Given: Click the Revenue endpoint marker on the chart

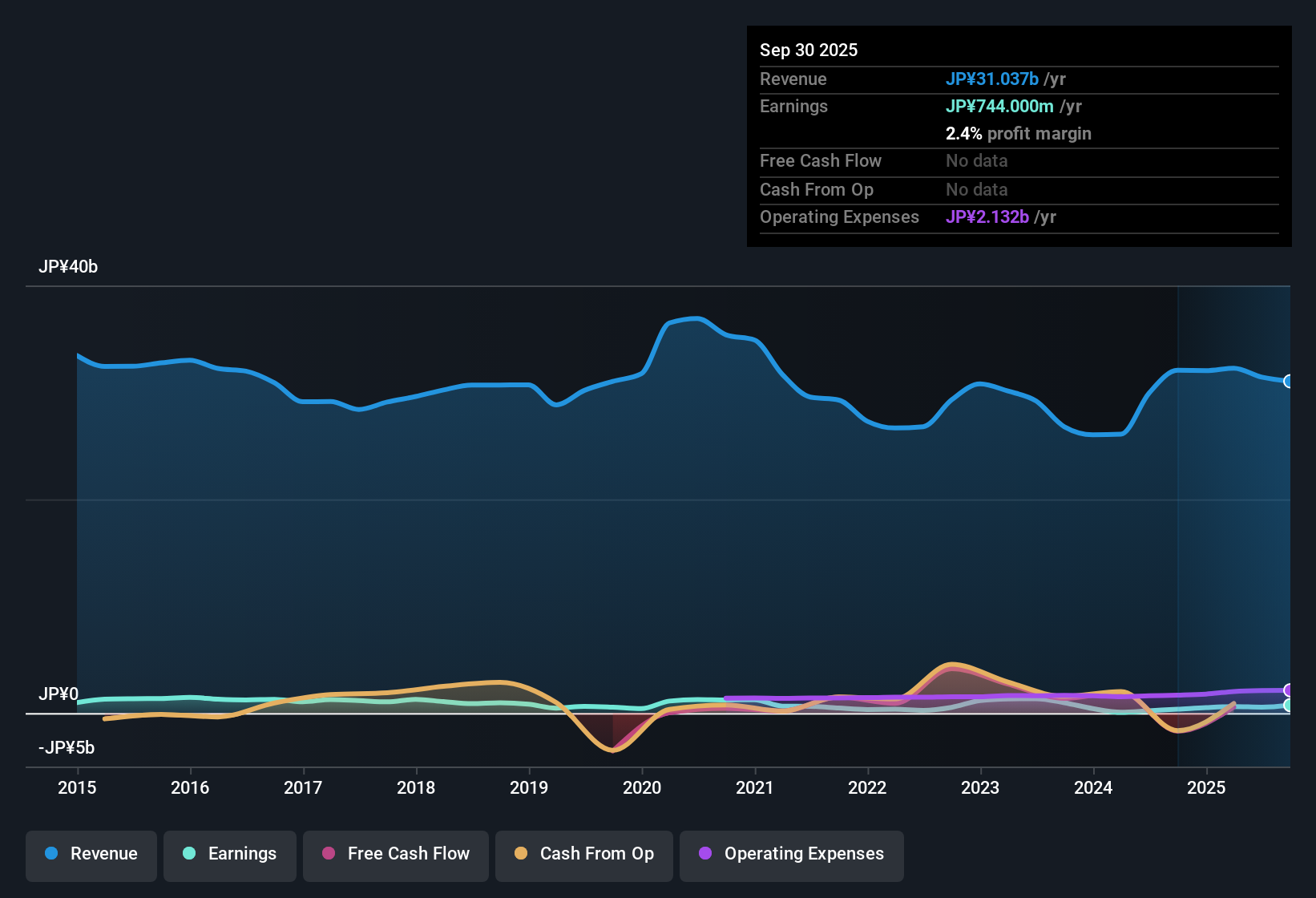Looking at the screenshot, I should coord(1289,382).
